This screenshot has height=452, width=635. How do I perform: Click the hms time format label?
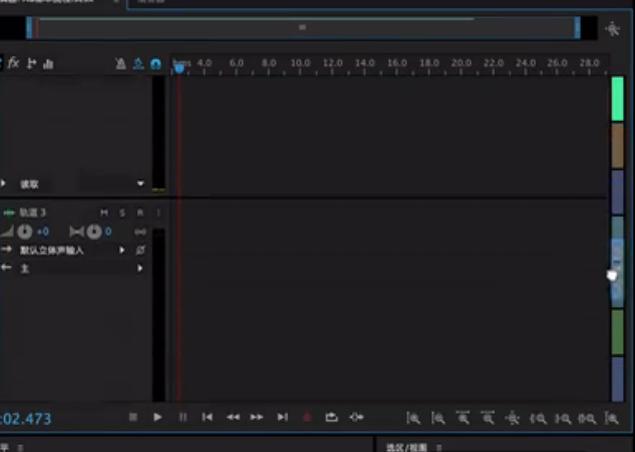pyautogui.click(x=182, y=62)
